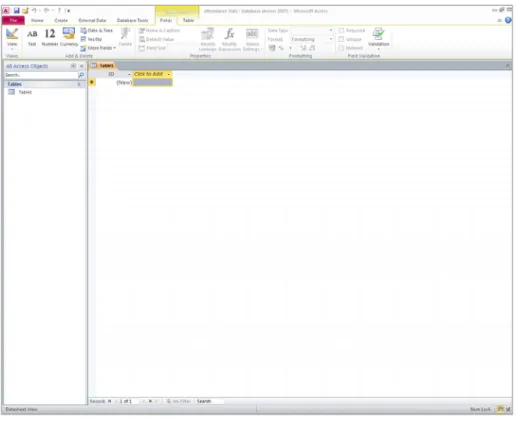Open the Format combo box
This screenshot has width=520, height=422.
(312, 39)
